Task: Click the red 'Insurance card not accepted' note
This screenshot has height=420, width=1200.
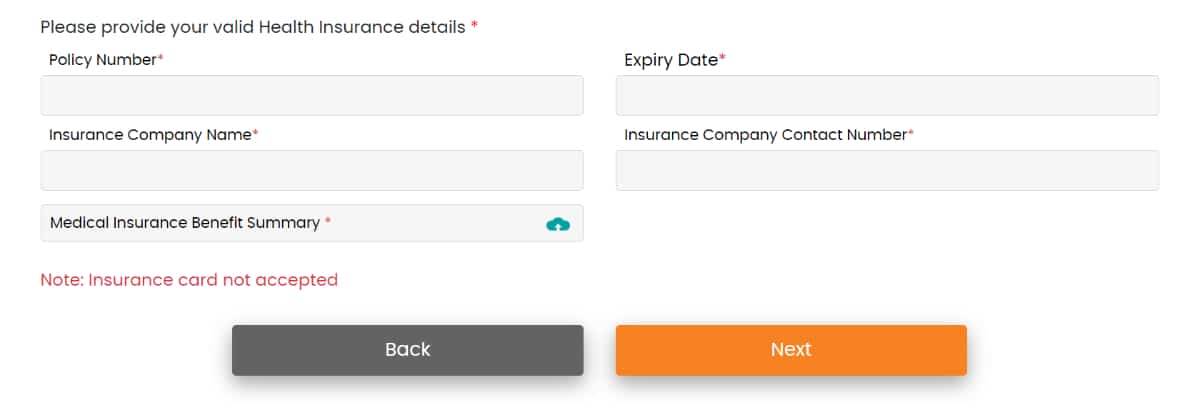Action: tap(189, 280)
